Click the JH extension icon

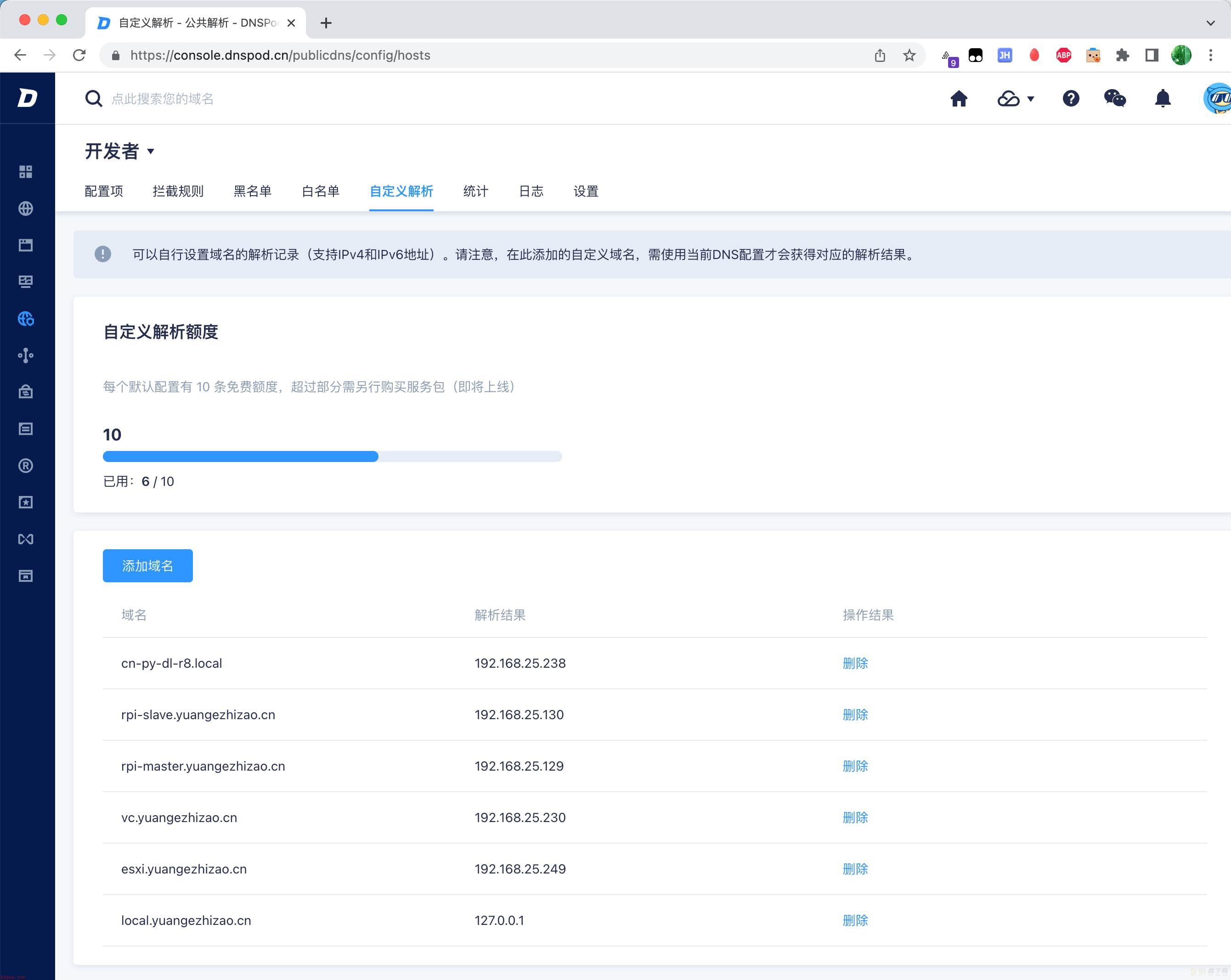[x=1005, y=55]
